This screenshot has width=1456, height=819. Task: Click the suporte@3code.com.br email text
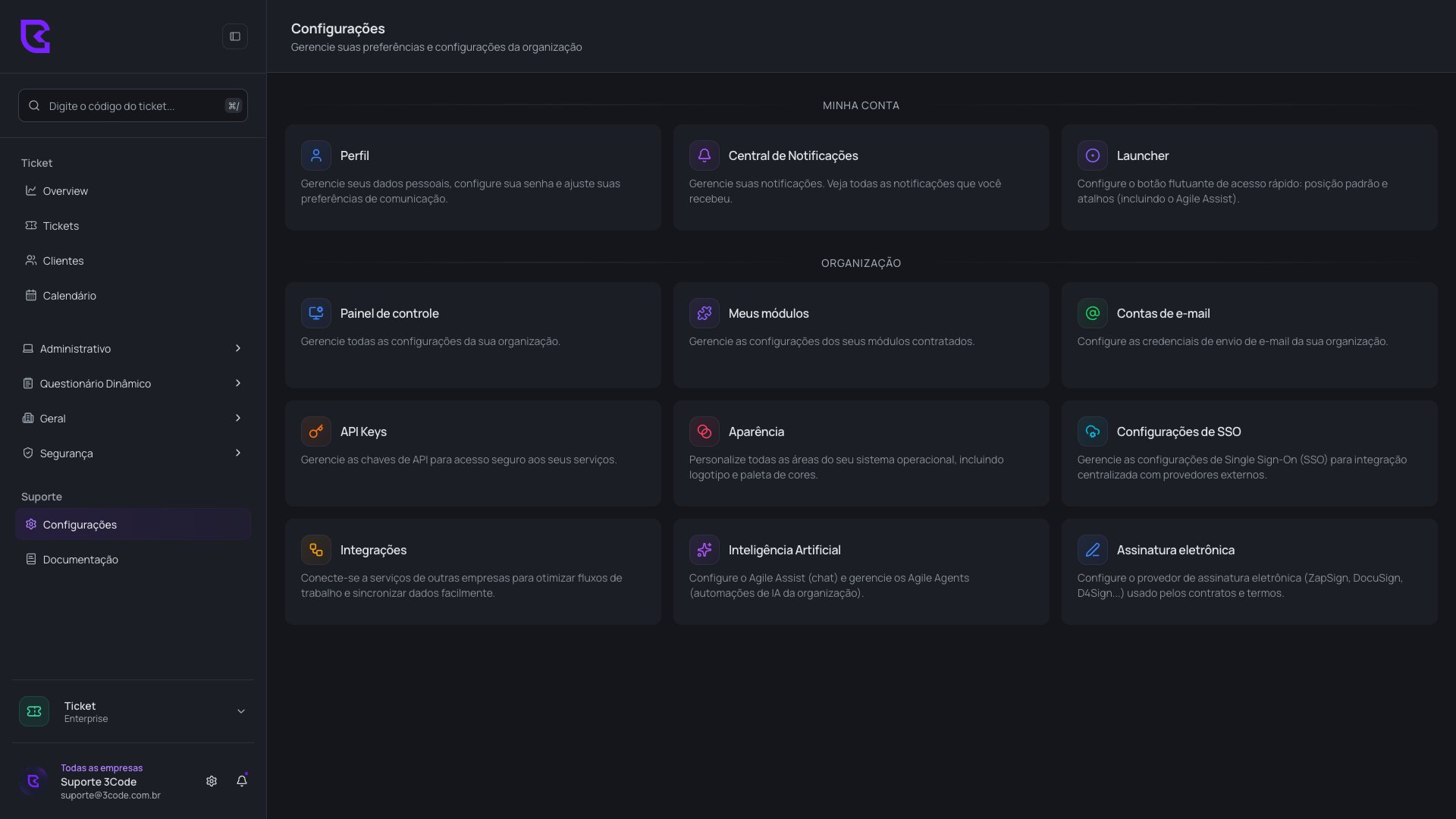[x=111, y=795]
